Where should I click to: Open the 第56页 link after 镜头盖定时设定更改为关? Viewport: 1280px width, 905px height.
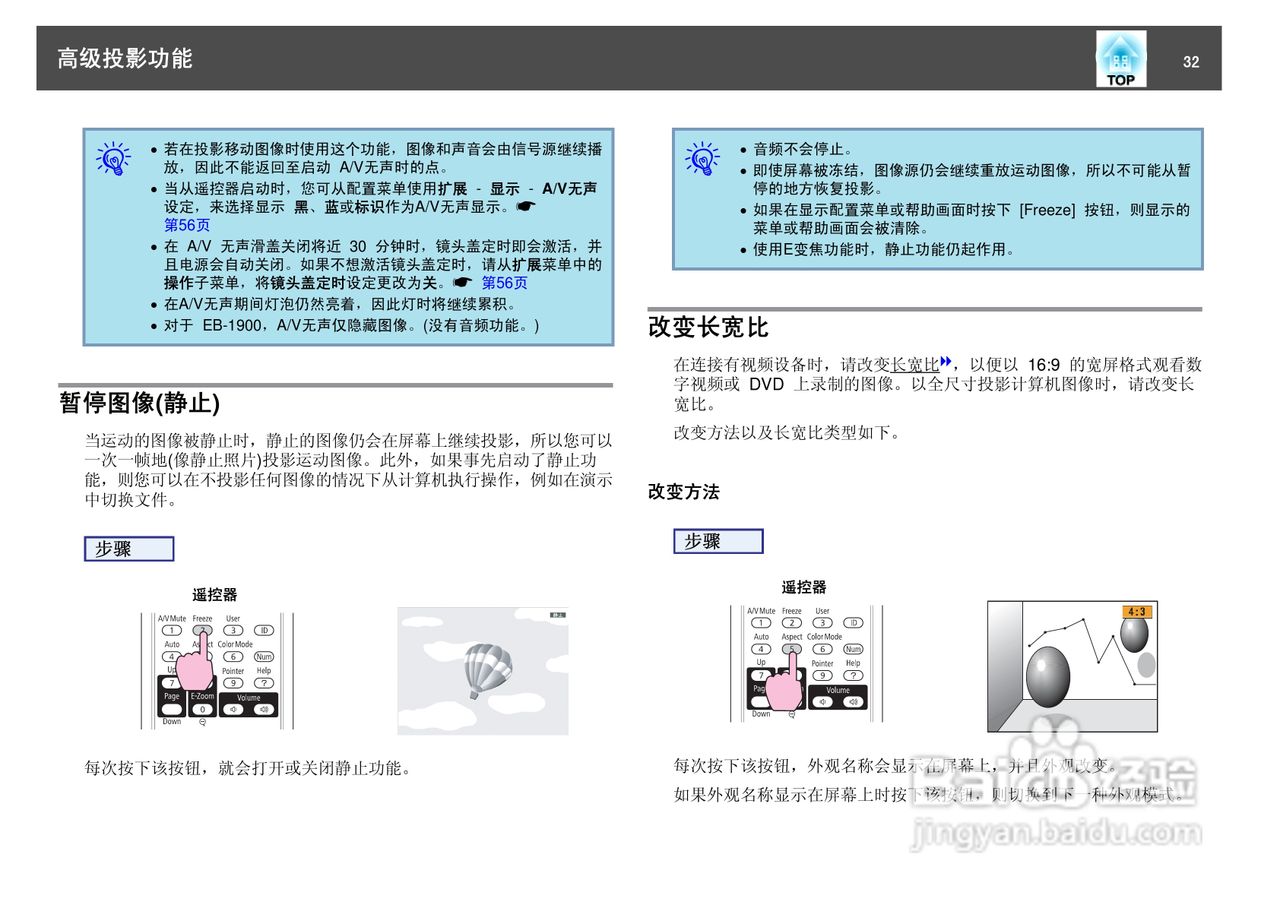[505, 283]
